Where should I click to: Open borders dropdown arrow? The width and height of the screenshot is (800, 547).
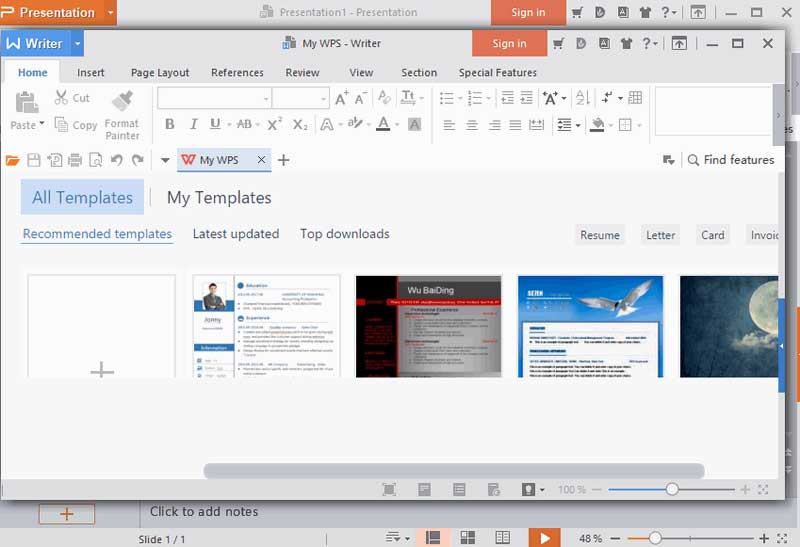[639, 125]
